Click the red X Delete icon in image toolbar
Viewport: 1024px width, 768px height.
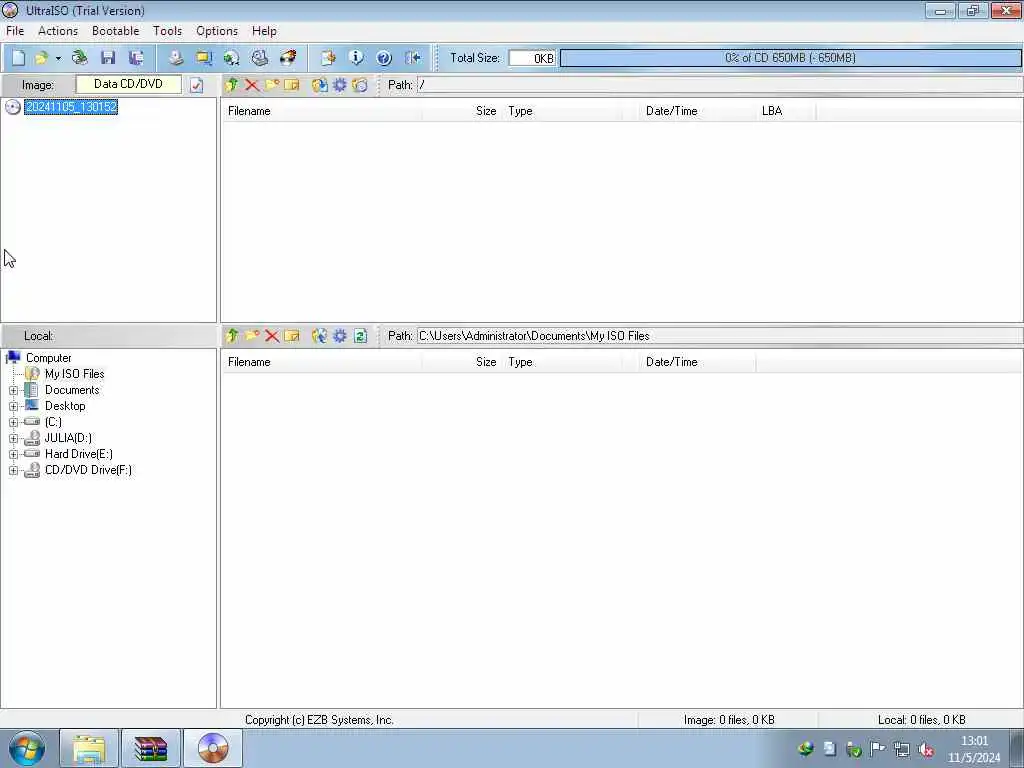coord(251,85)
